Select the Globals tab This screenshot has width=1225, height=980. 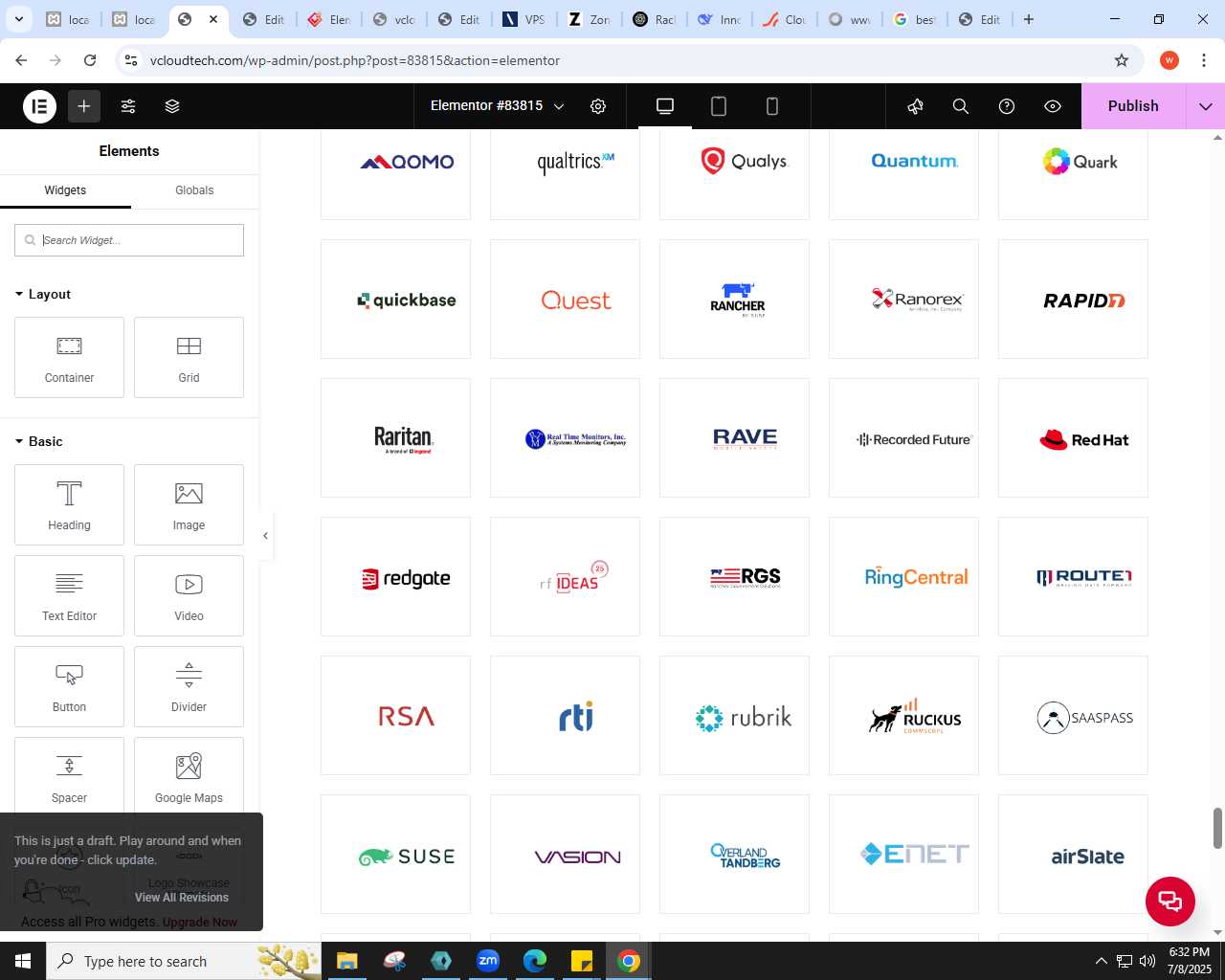pos(194,190)
